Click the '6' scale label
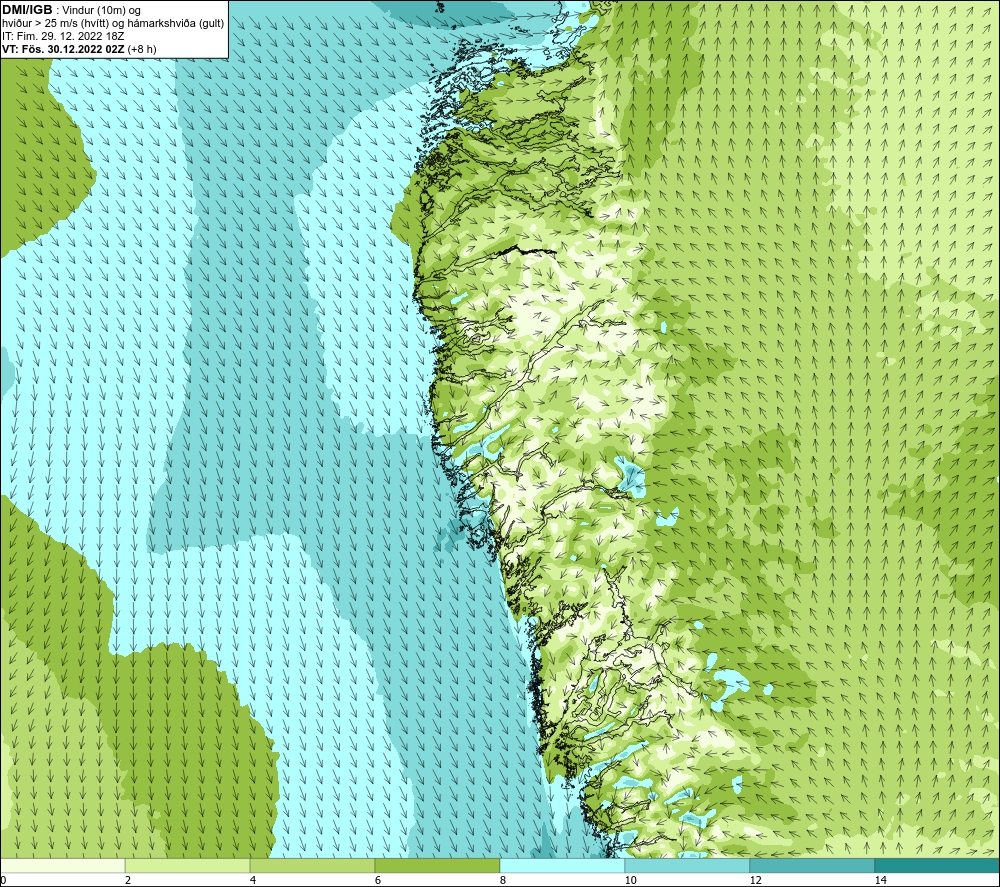The height and width of the screenshot is (887, 1000). tap(378, 881)
